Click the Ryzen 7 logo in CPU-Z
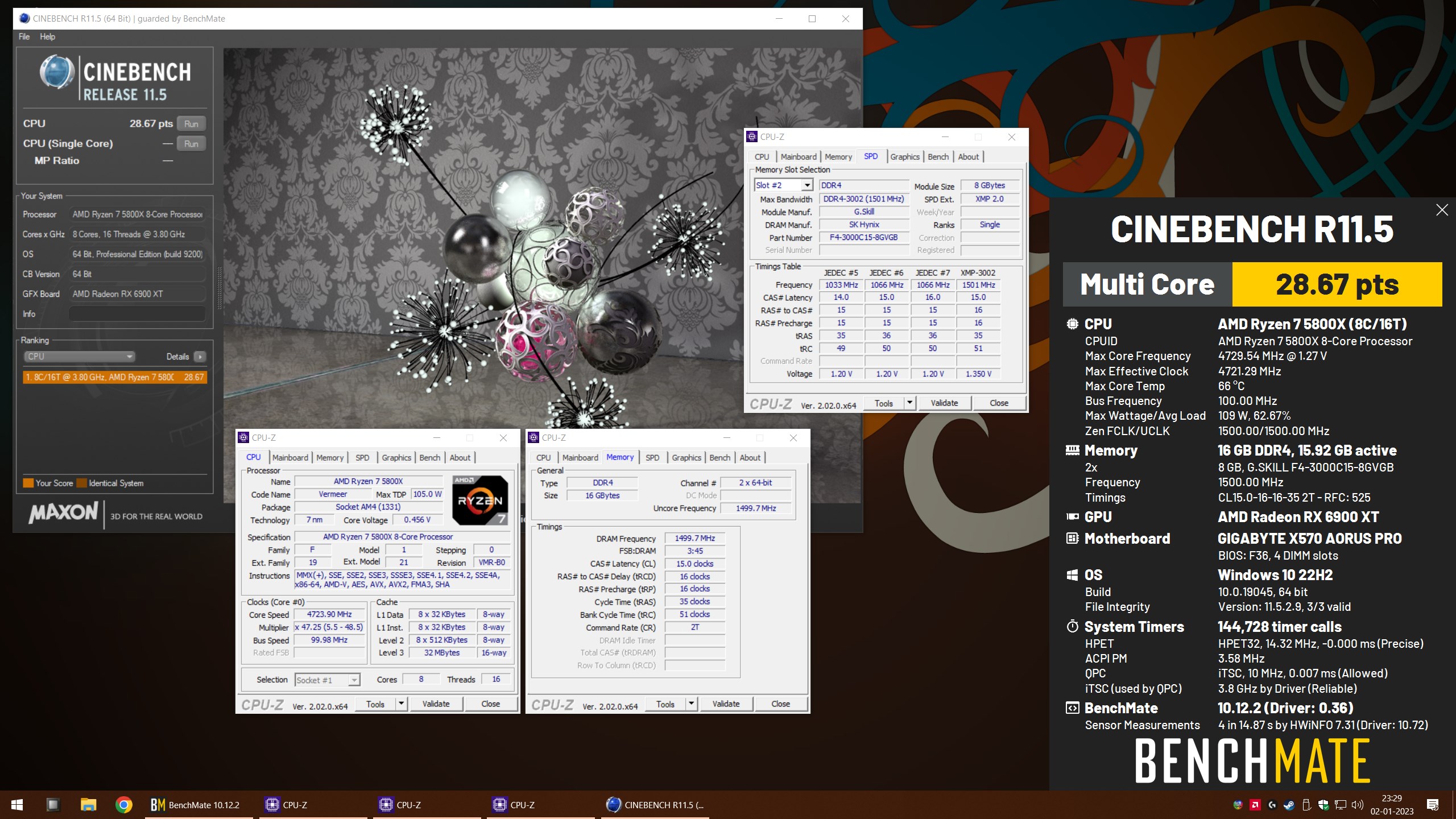 coord(480,500)
